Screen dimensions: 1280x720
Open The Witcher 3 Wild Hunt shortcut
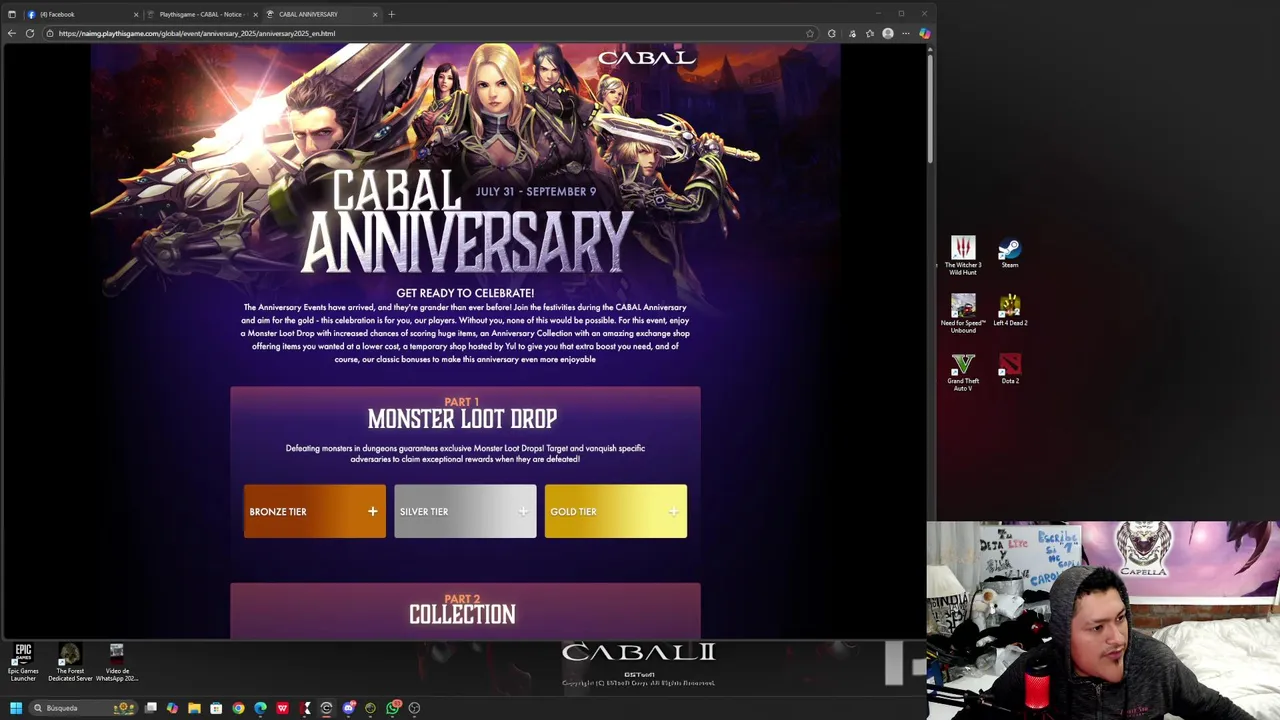(963, 254)
